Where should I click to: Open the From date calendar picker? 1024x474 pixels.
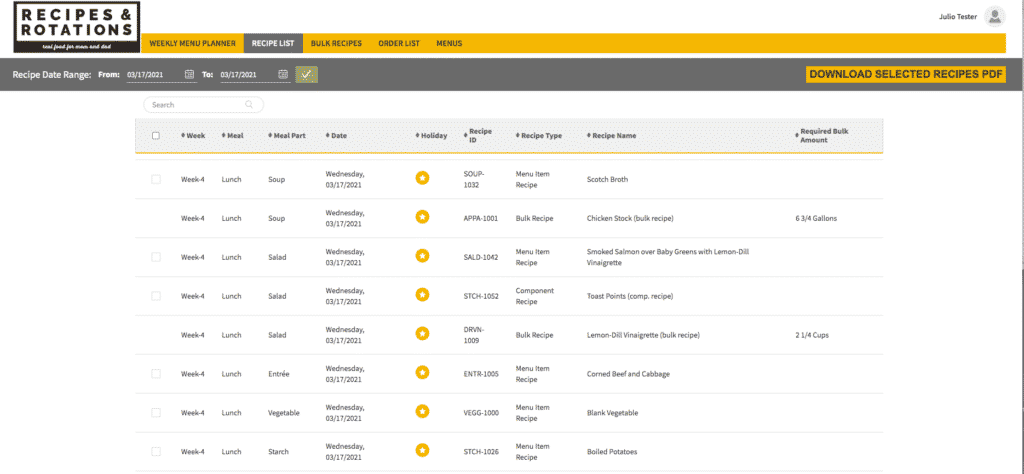coord(189,74)
